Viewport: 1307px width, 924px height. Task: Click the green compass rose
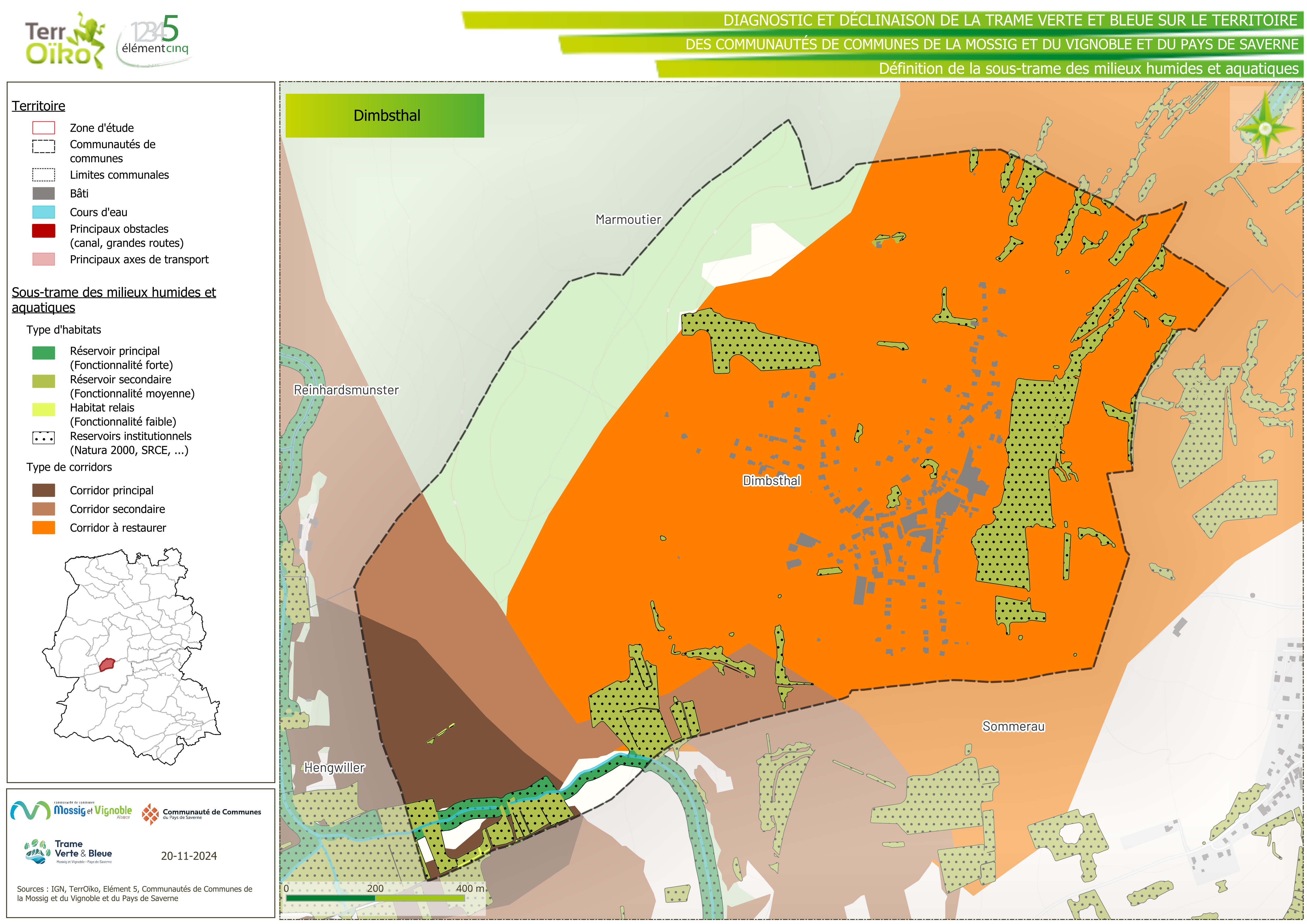pos(1265,129)
